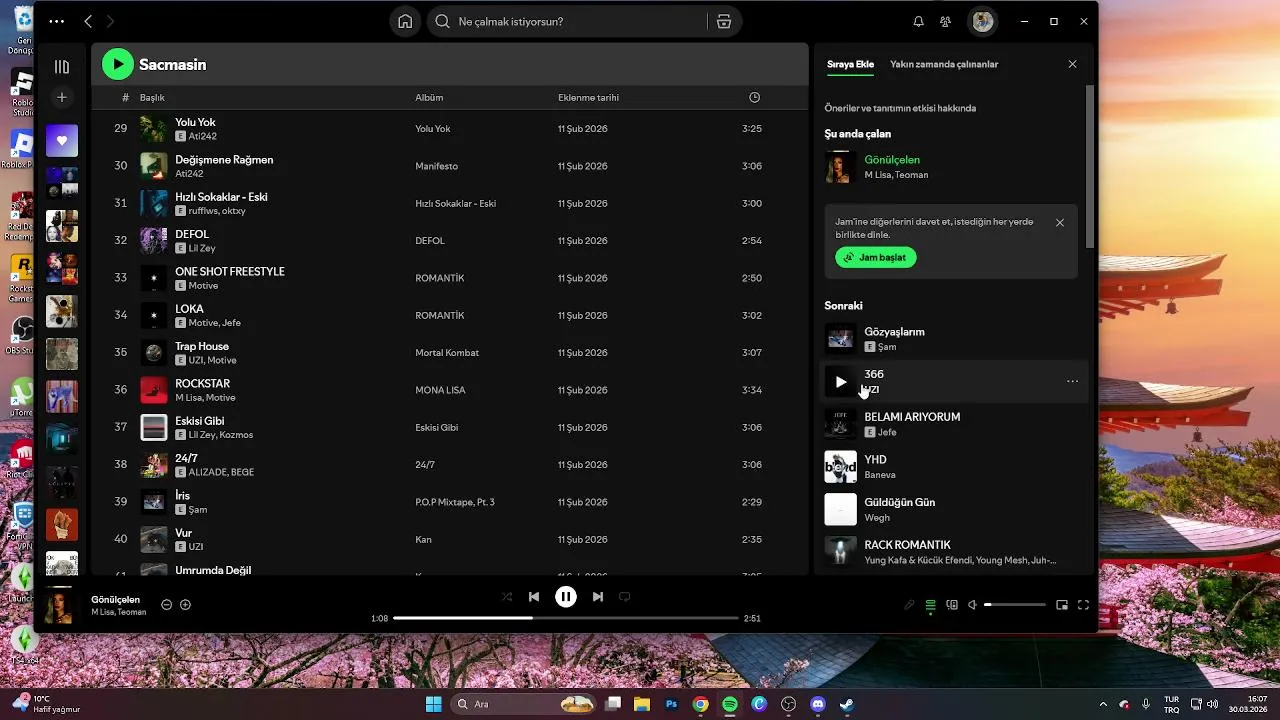
Task: Open the Gönülçelen now playing link
Action: click(x=892, y=159)
